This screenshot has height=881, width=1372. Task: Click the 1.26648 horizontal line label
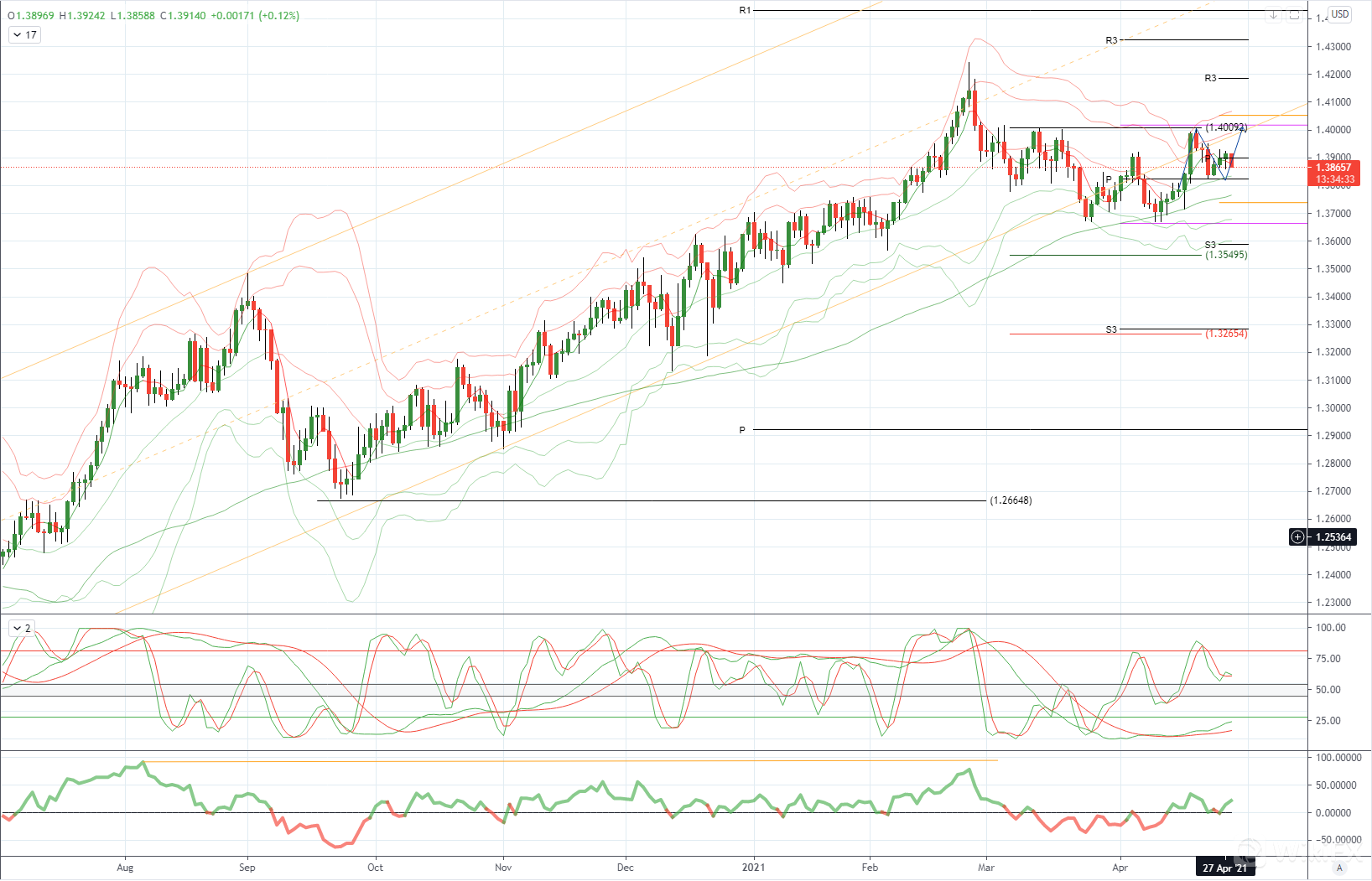pos(1011,500)
